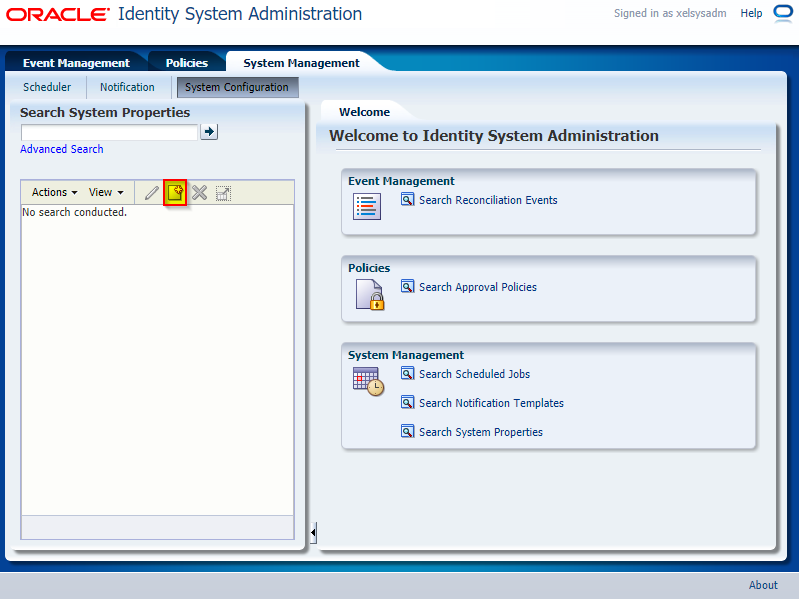Click the Event Management list icon
The height and width of the screenshot is (599, 799).
click(x=367, y=206)
